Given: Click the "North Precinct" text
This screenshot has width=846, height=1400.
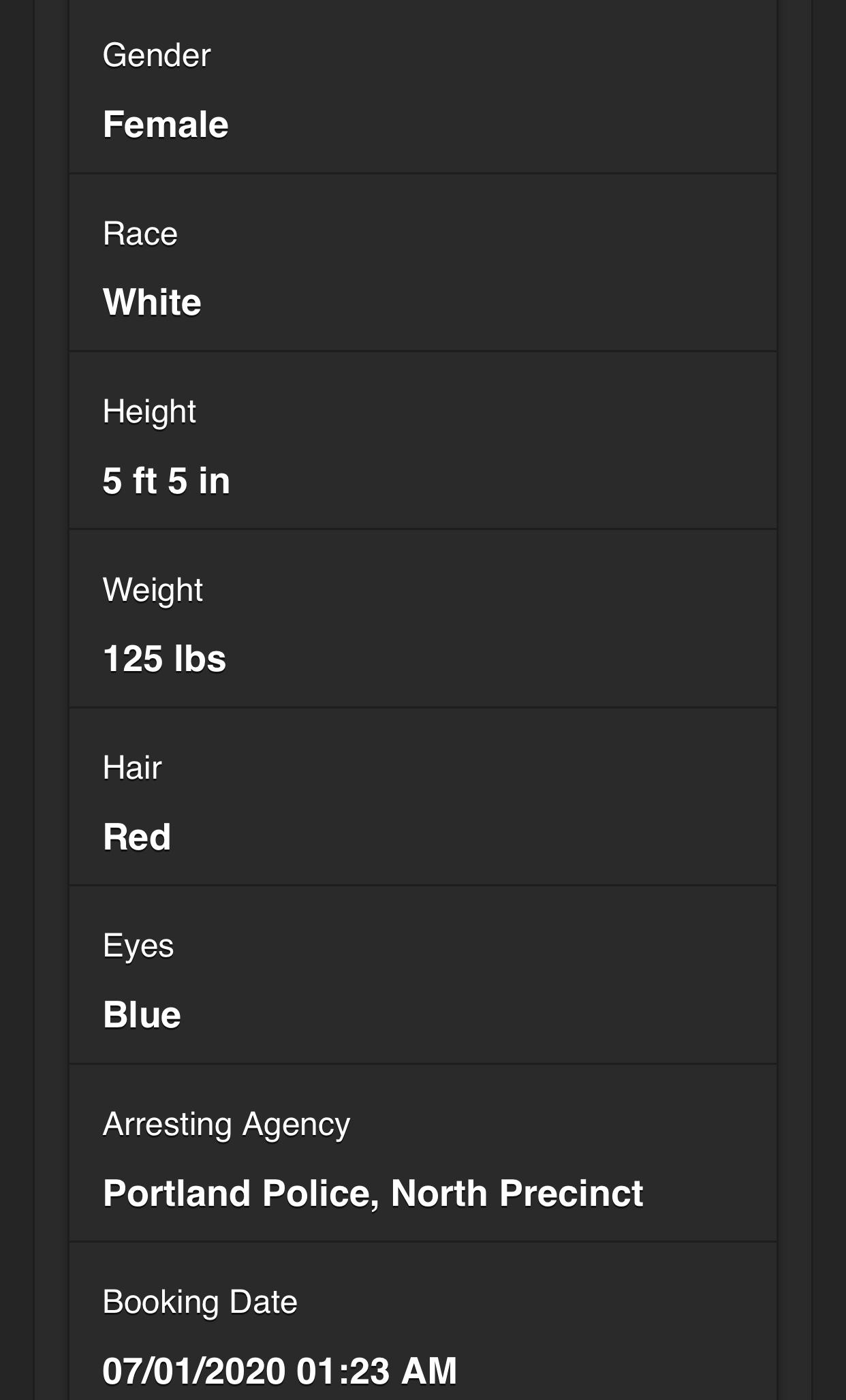Looking at the screenshot, I should 517,1194.
